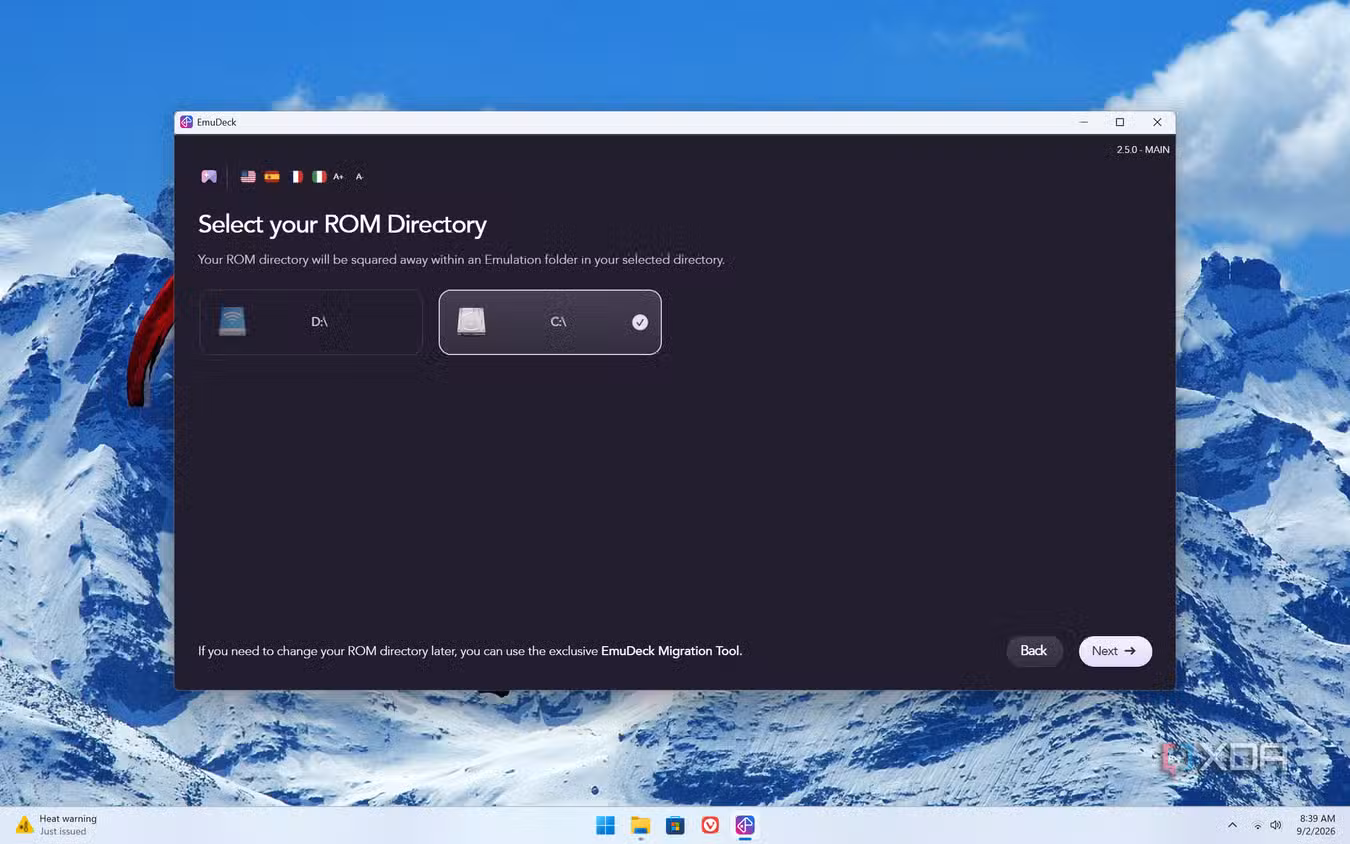This screenshot has height=844, width=1350.
Task: Switch language using the French flag
Action: point(296,176)
